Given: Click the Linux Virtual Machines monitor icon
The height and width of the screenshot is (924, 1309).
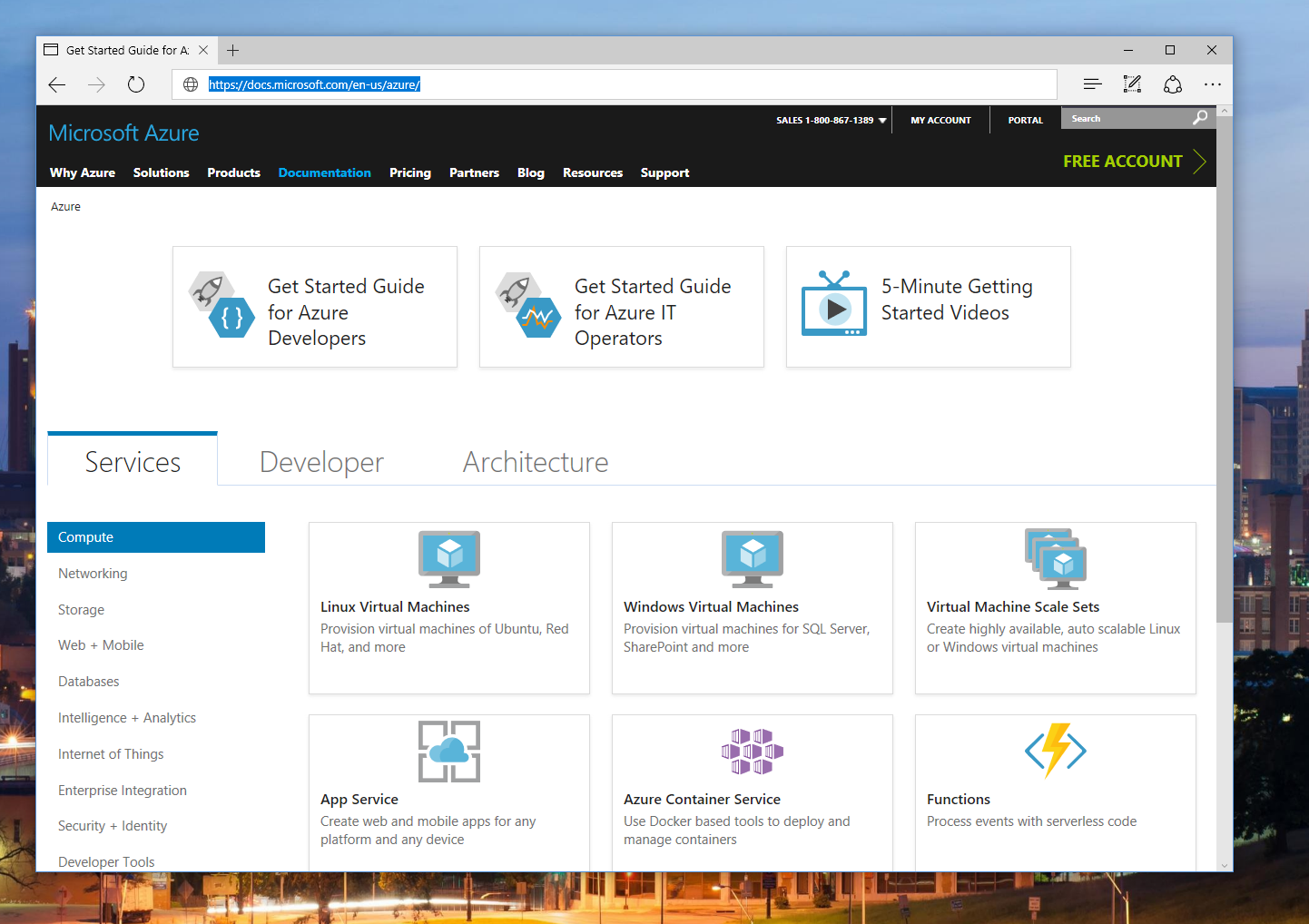Looking at the screenshot, I should pos(449,559).
